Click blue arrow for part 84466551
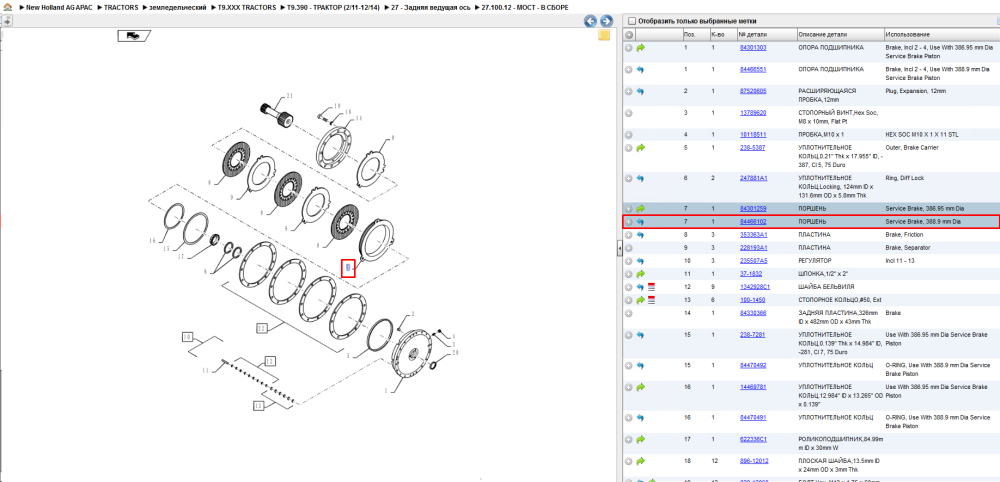This screenshot has height=482, width=1000. pyautogui.click(x=641, y=69)
